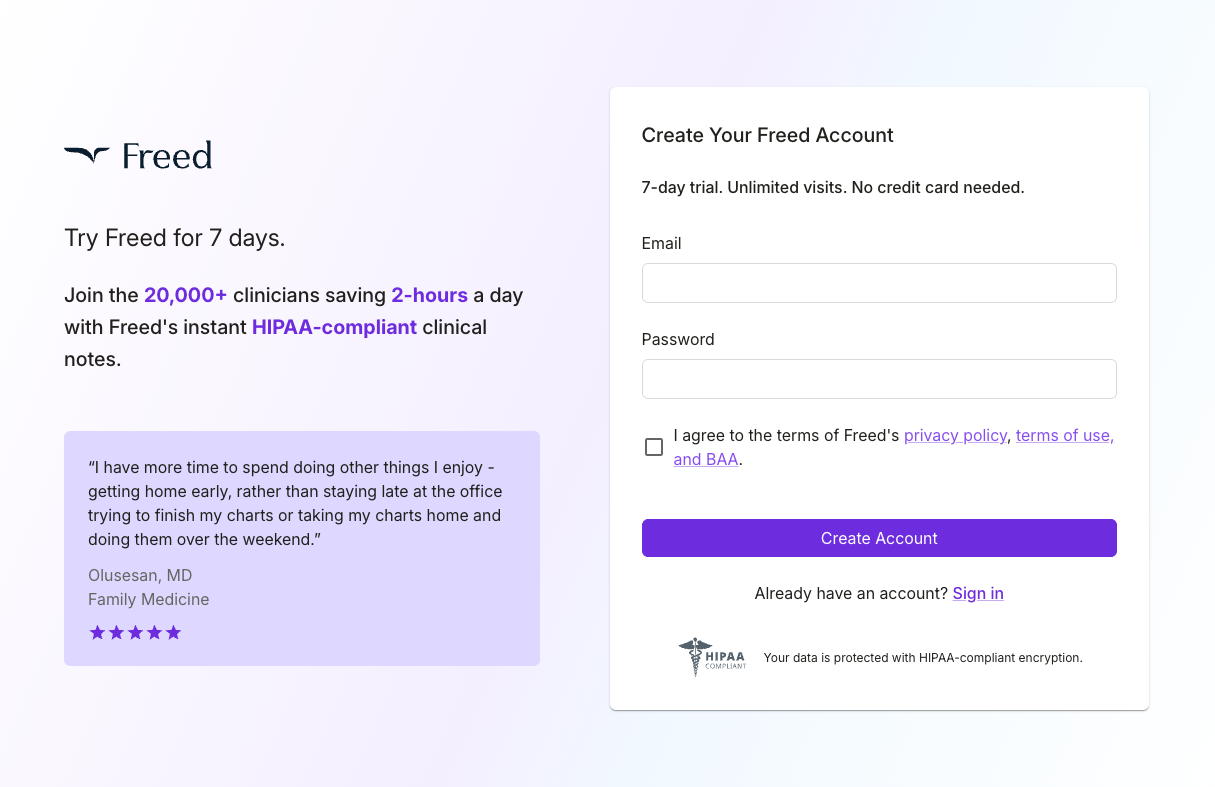Click the highlighted 20,000+ clinicians text

click(x=185, y=295)
